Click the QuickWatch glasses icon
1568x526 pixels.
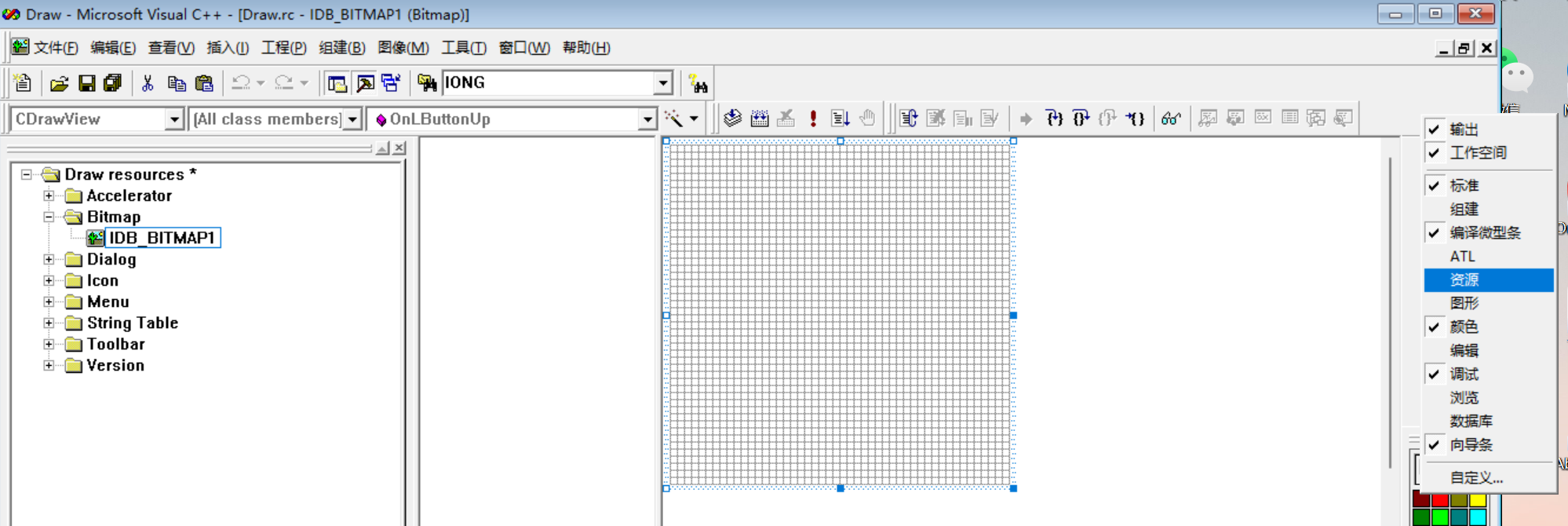(1171, 119)
